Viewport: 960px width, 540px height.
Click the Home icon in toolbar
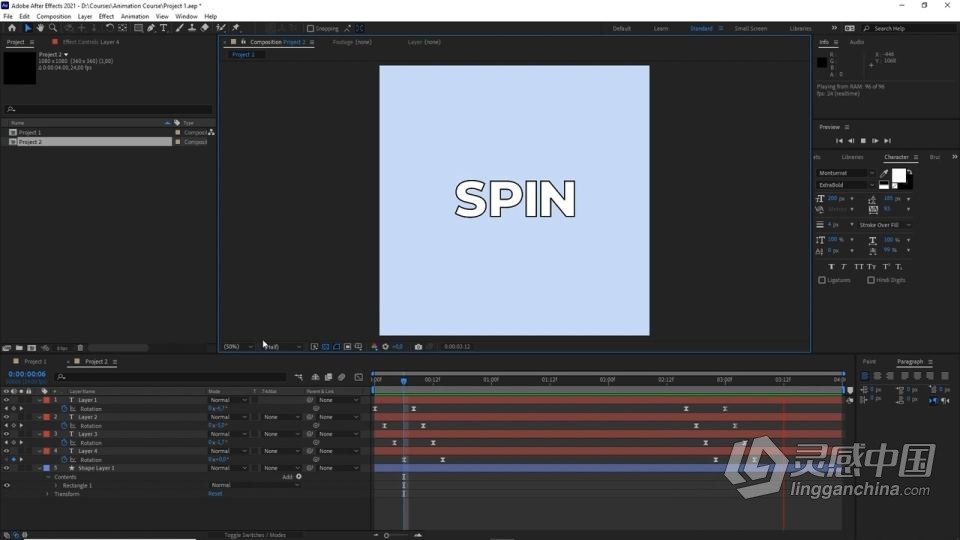[12, 28]
